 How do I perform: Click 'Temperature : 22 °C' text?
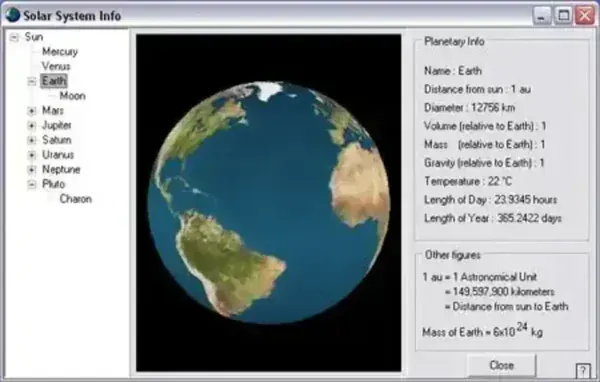(x=468, y=181)
